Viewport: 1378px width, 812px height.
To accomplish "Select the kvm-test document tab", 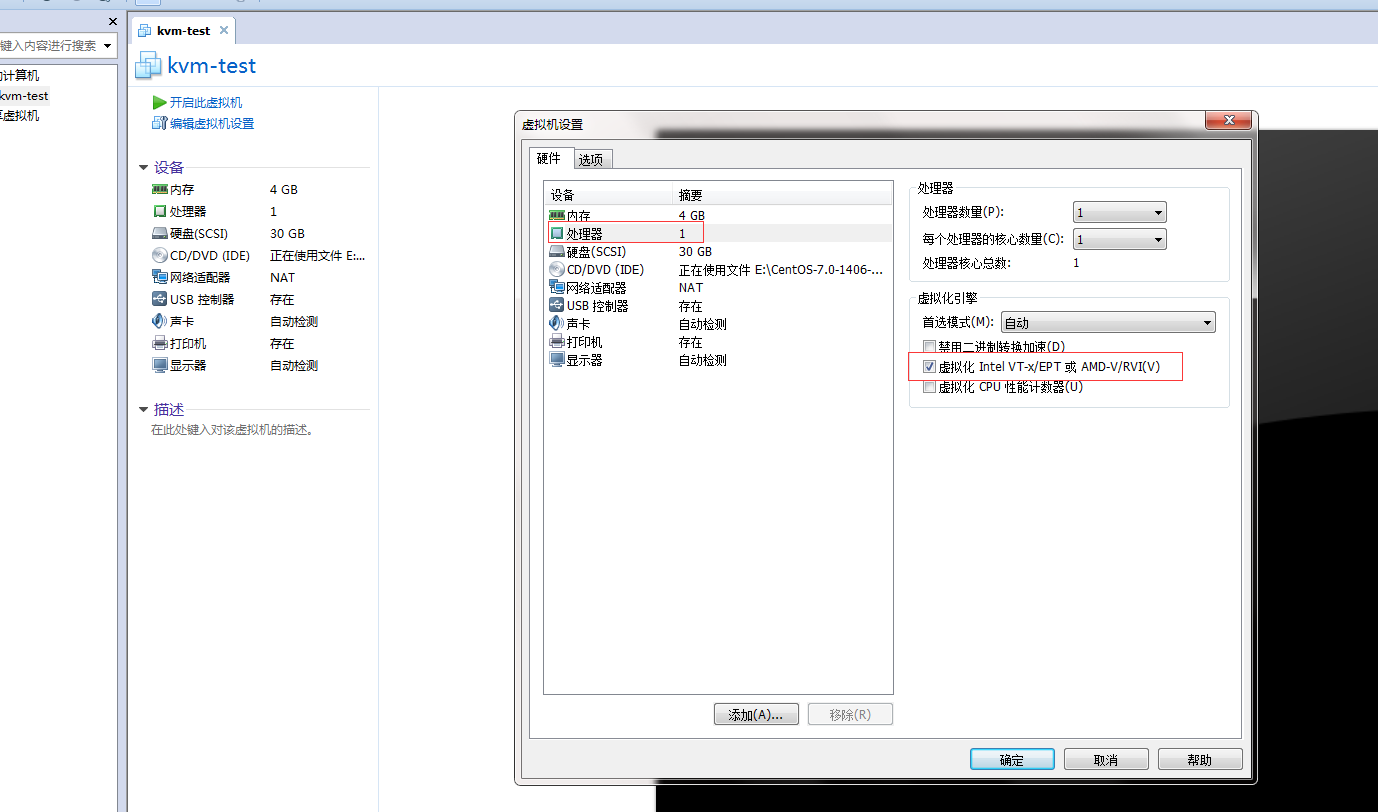I will tap(183, 30).
